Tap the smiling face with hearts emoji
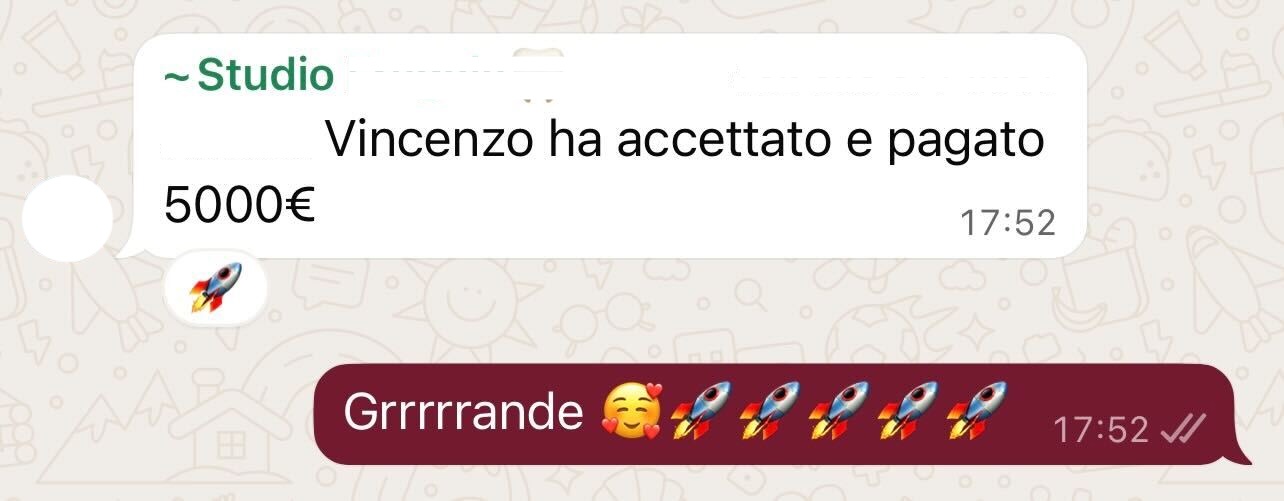This screenshot has height=501, width=1284. (631, 413)
